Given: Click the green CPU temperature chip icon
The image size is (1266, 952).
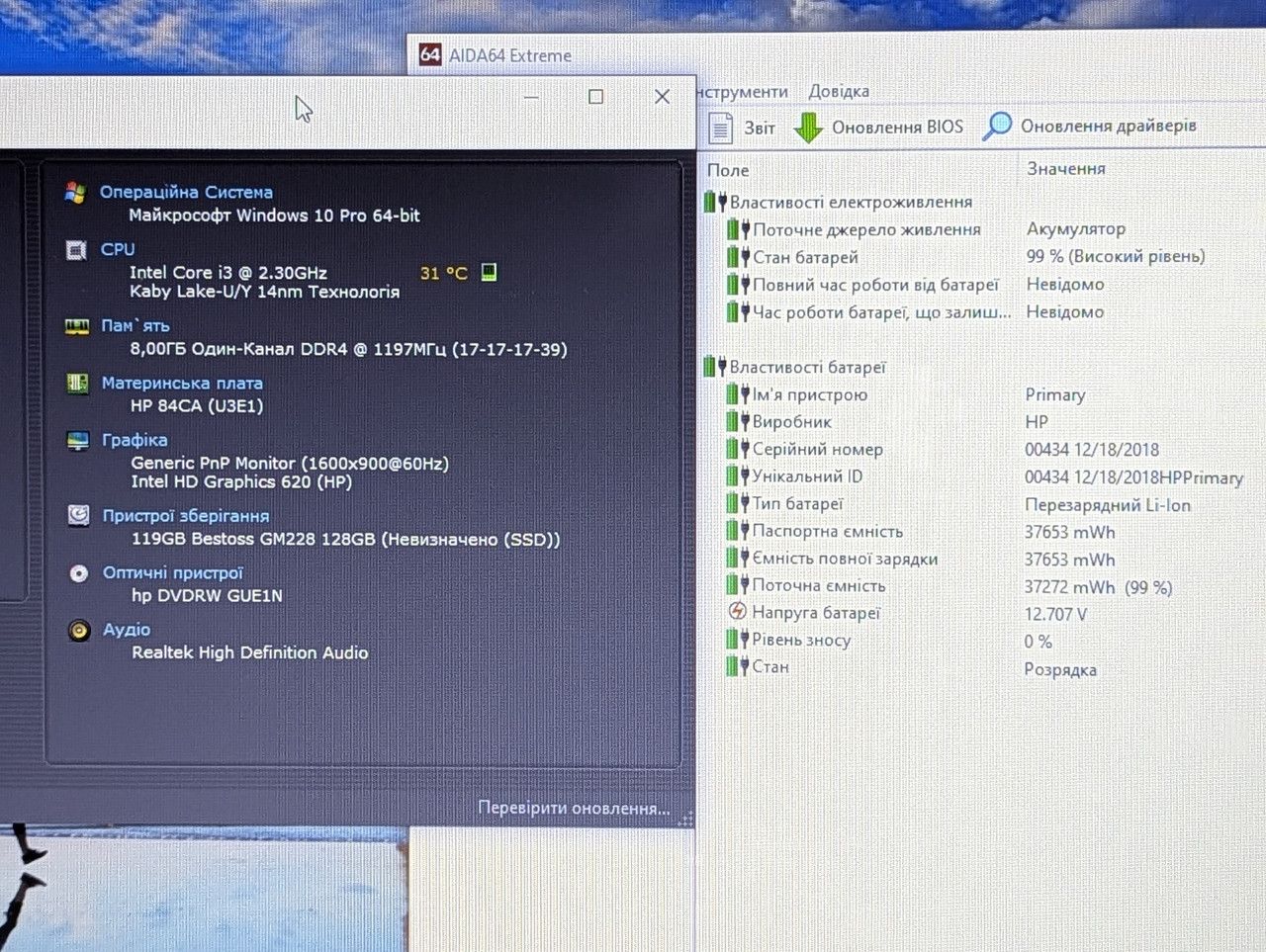Looking at the screenshot, I should (x=489, y=272).
